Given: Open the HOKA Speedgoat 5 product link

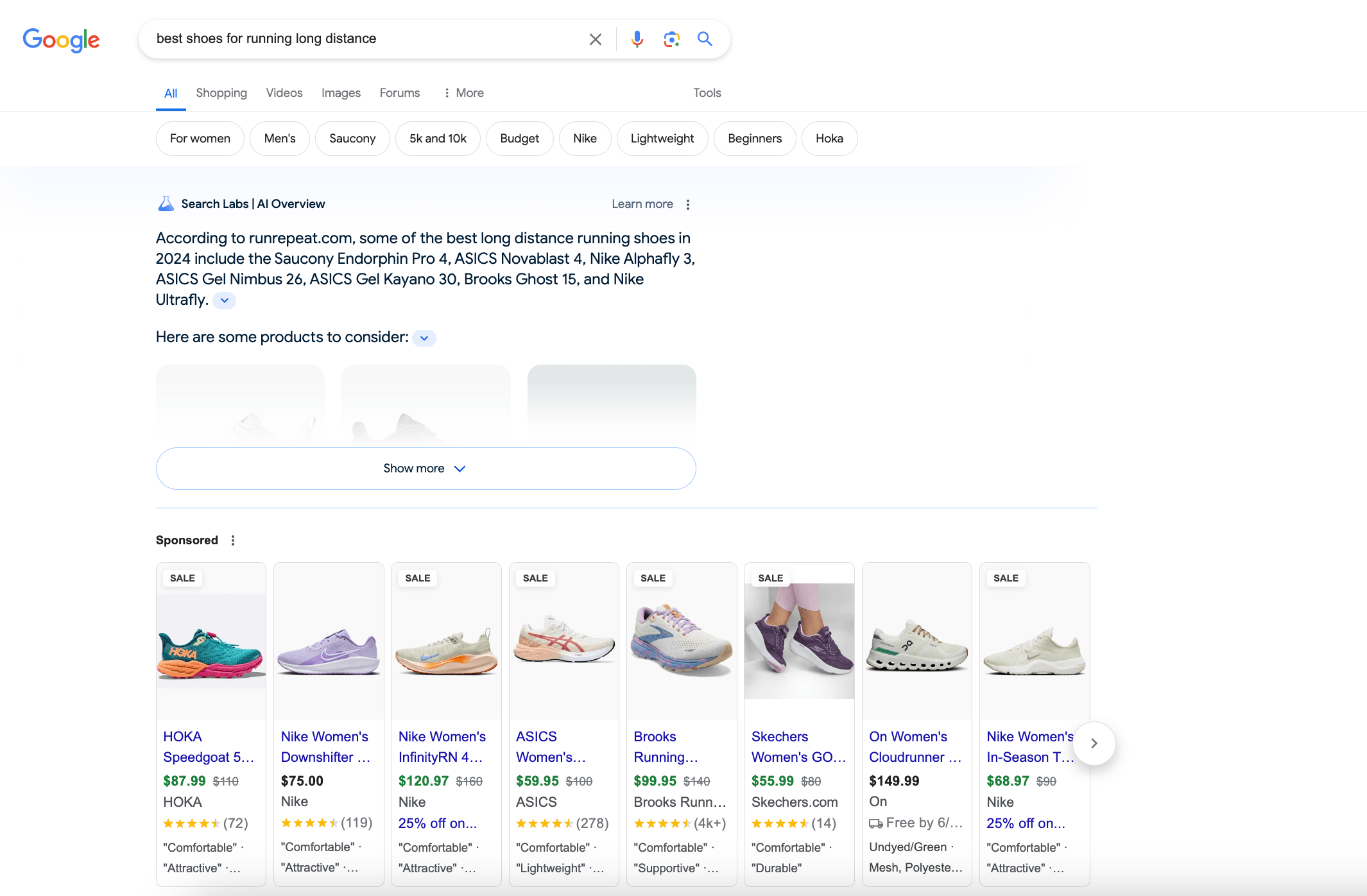Looking at the screenshot, I should [x=209, y=747].
